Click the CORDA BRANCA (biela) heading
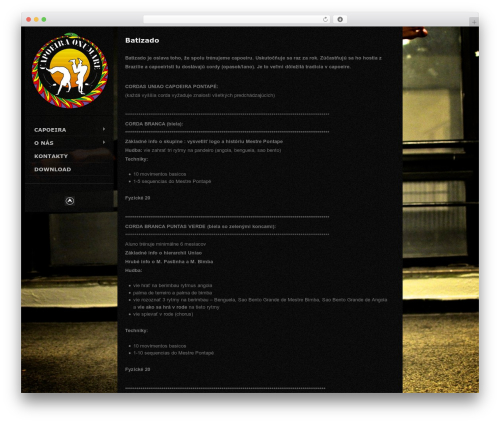500x423 pixels. tap(154, 124)
